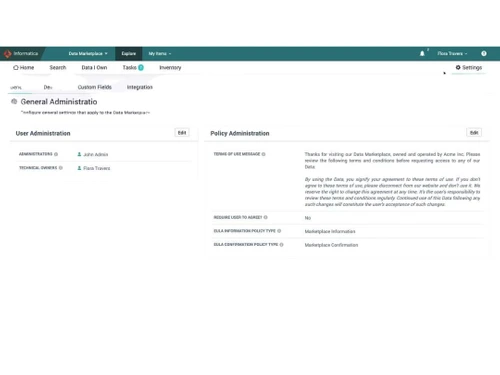
Task: Show info for Terms of Use Message
Action: pos(263,154)
